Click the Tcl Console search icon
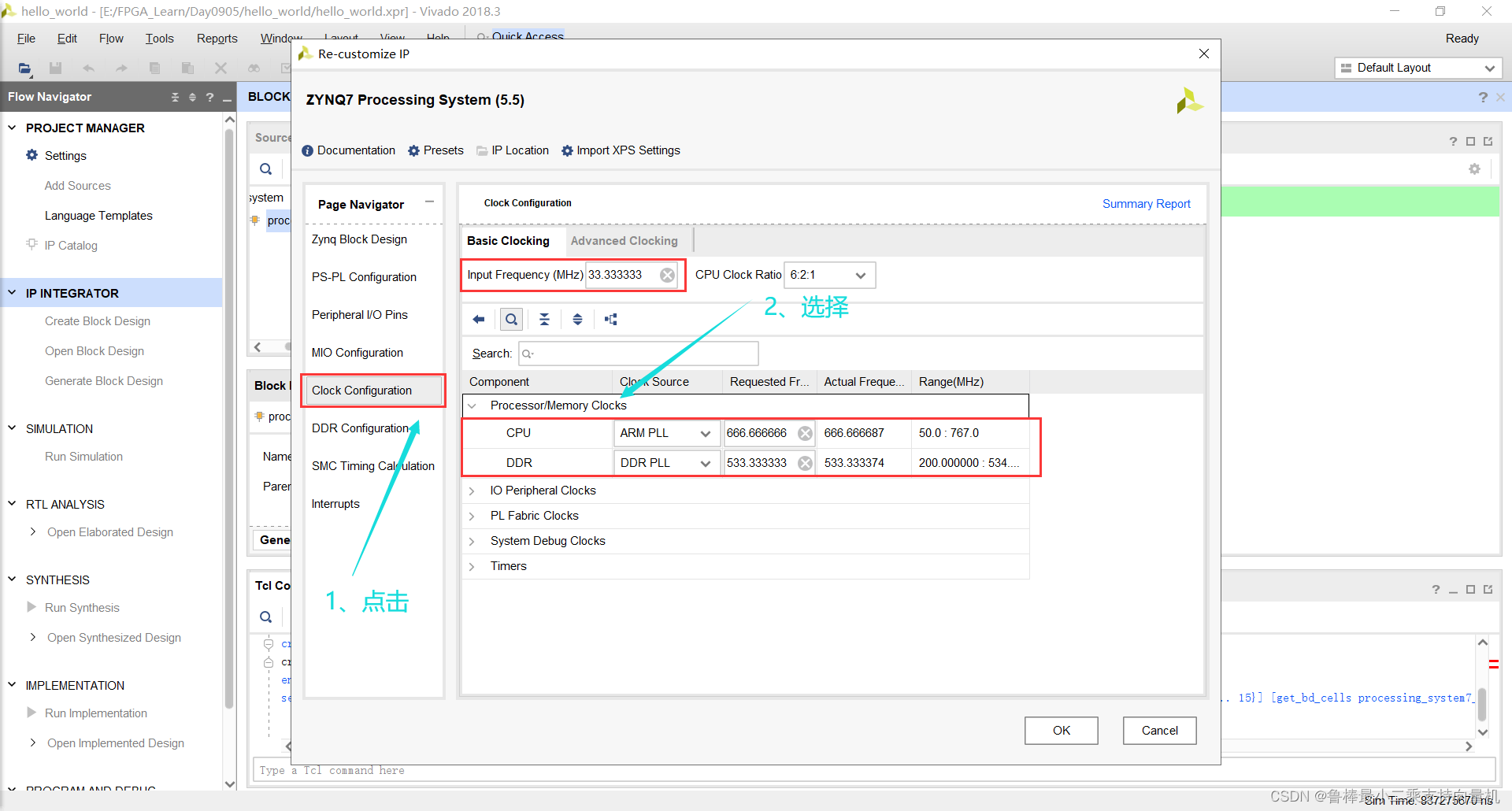 tap(266, 617)
